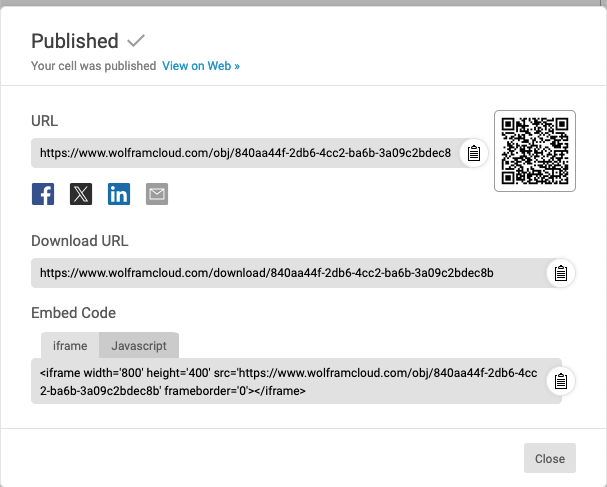Viewport: 607px width, 487px height.
Task: Share the link on LinkedIn
Action: [119, 194]
